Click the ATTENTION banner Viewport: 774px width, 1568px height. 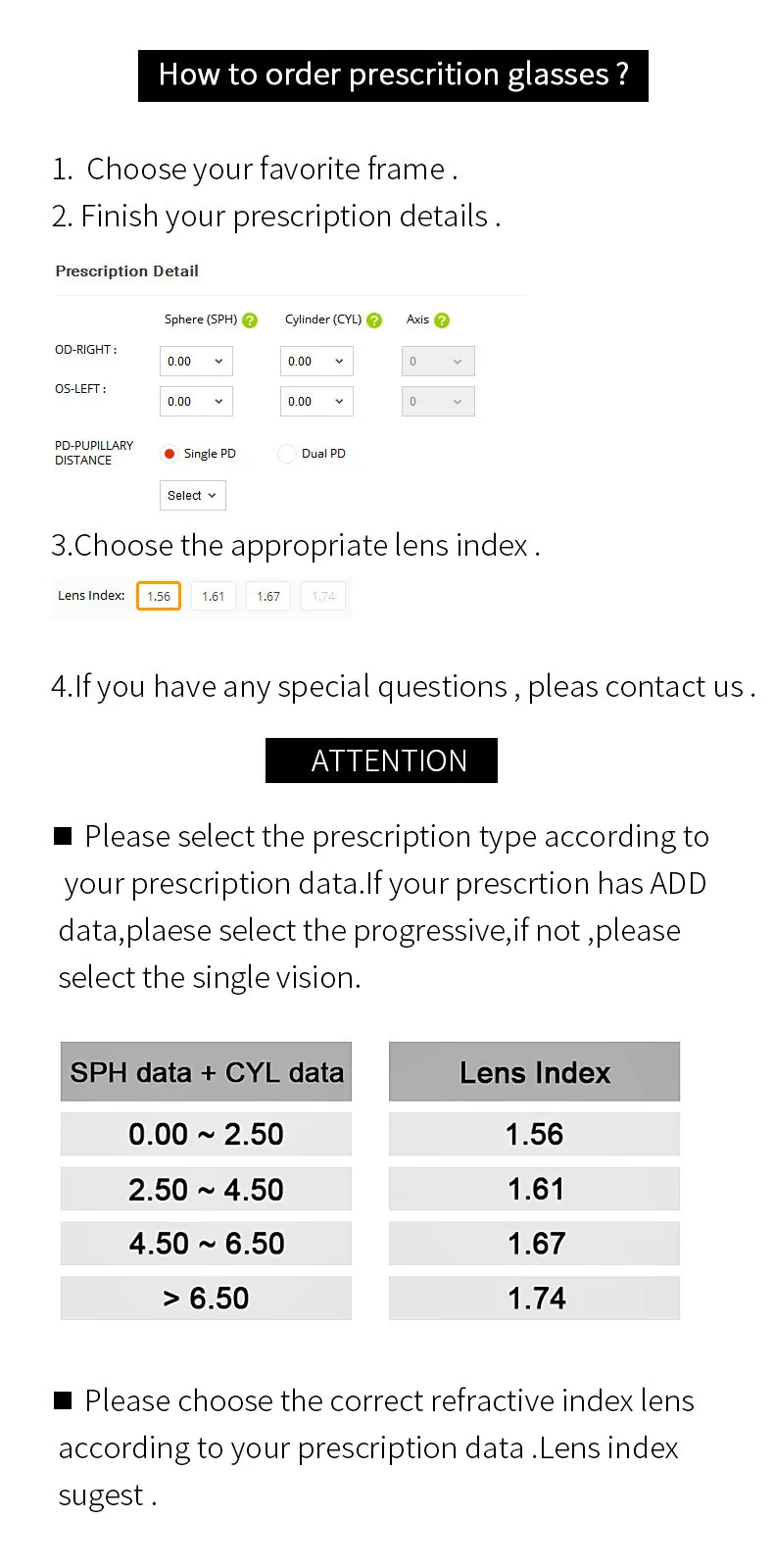click(x=381, y=760)
